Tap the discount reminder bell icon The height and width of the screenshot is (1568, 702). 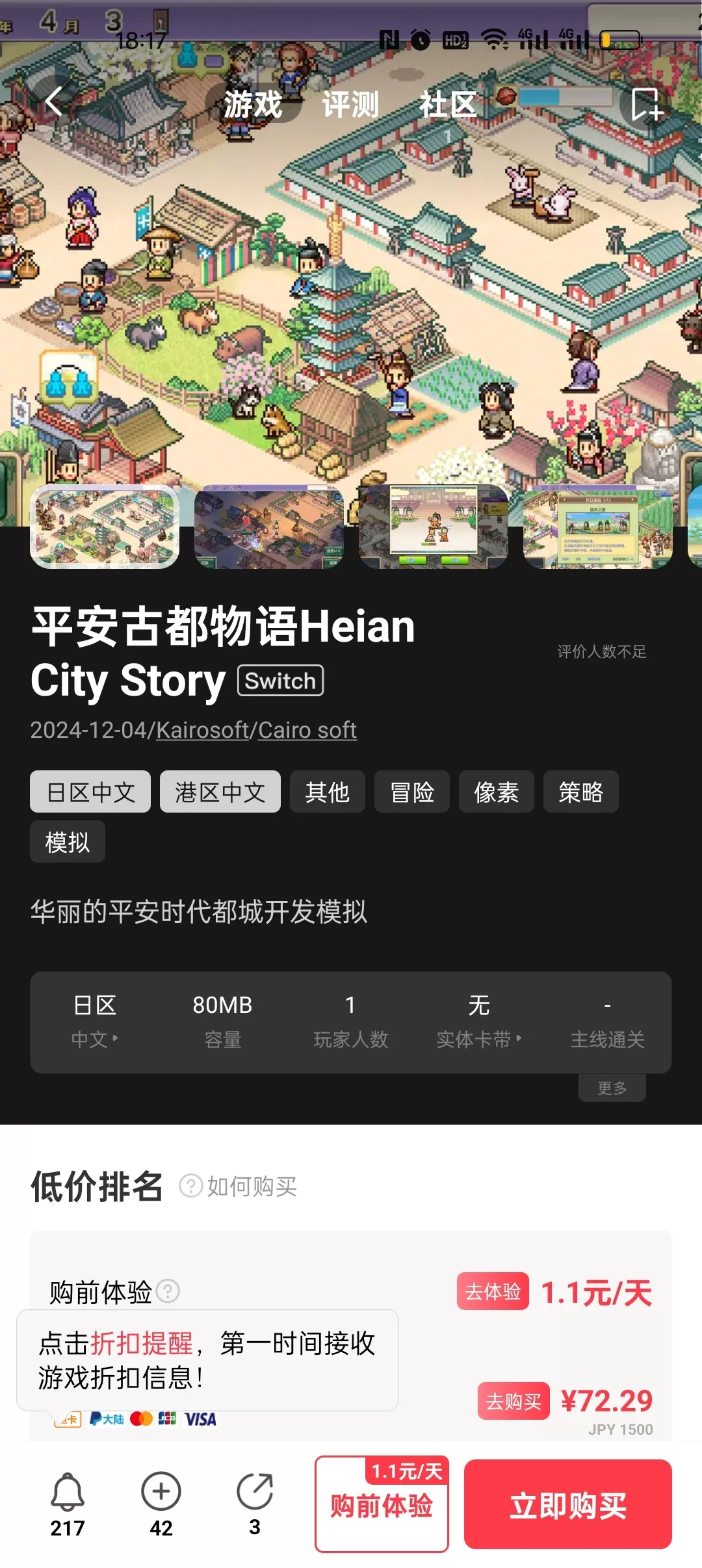click(68, 1492)
